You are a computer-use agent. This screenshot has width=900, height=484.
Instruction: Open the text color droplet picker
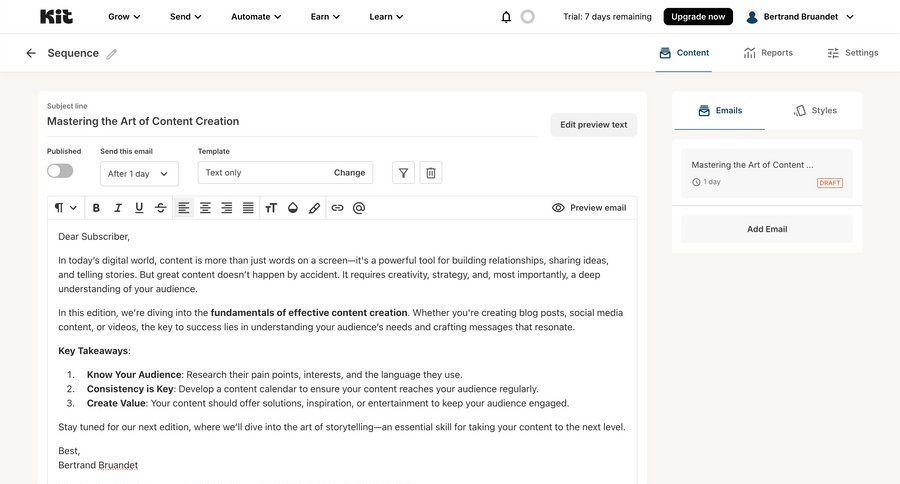click(x=293, y=208)
